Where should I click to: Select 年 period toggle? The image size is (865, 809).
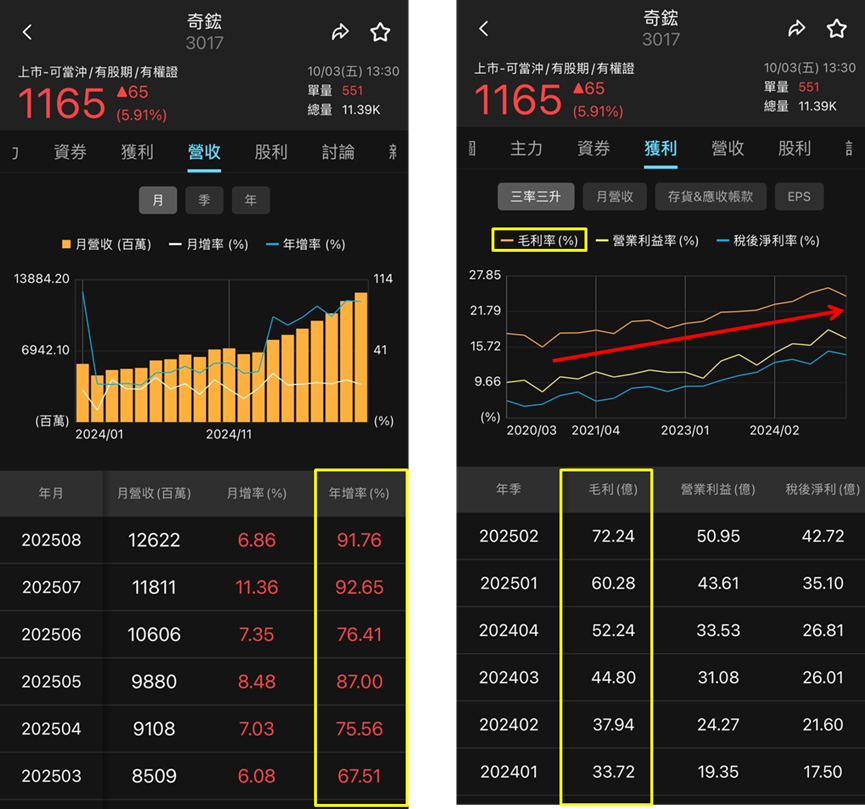250,200
